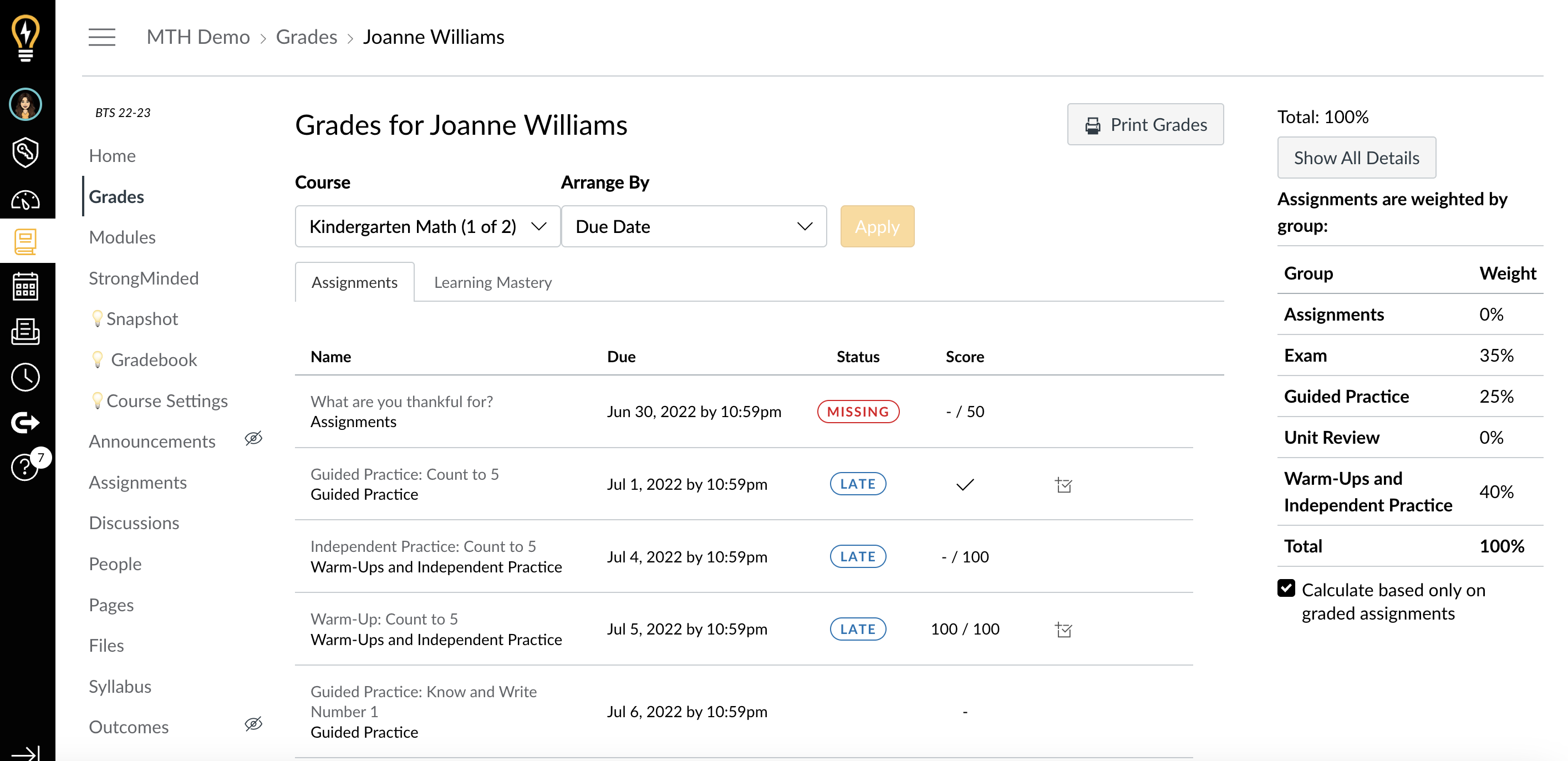Switch to the Learning Mastery tab

[492, 282]
